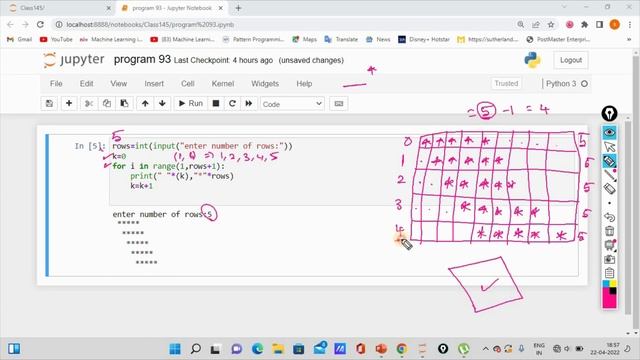
Task: Undo the last annotation stroke
Action: [x=609, y=217]
